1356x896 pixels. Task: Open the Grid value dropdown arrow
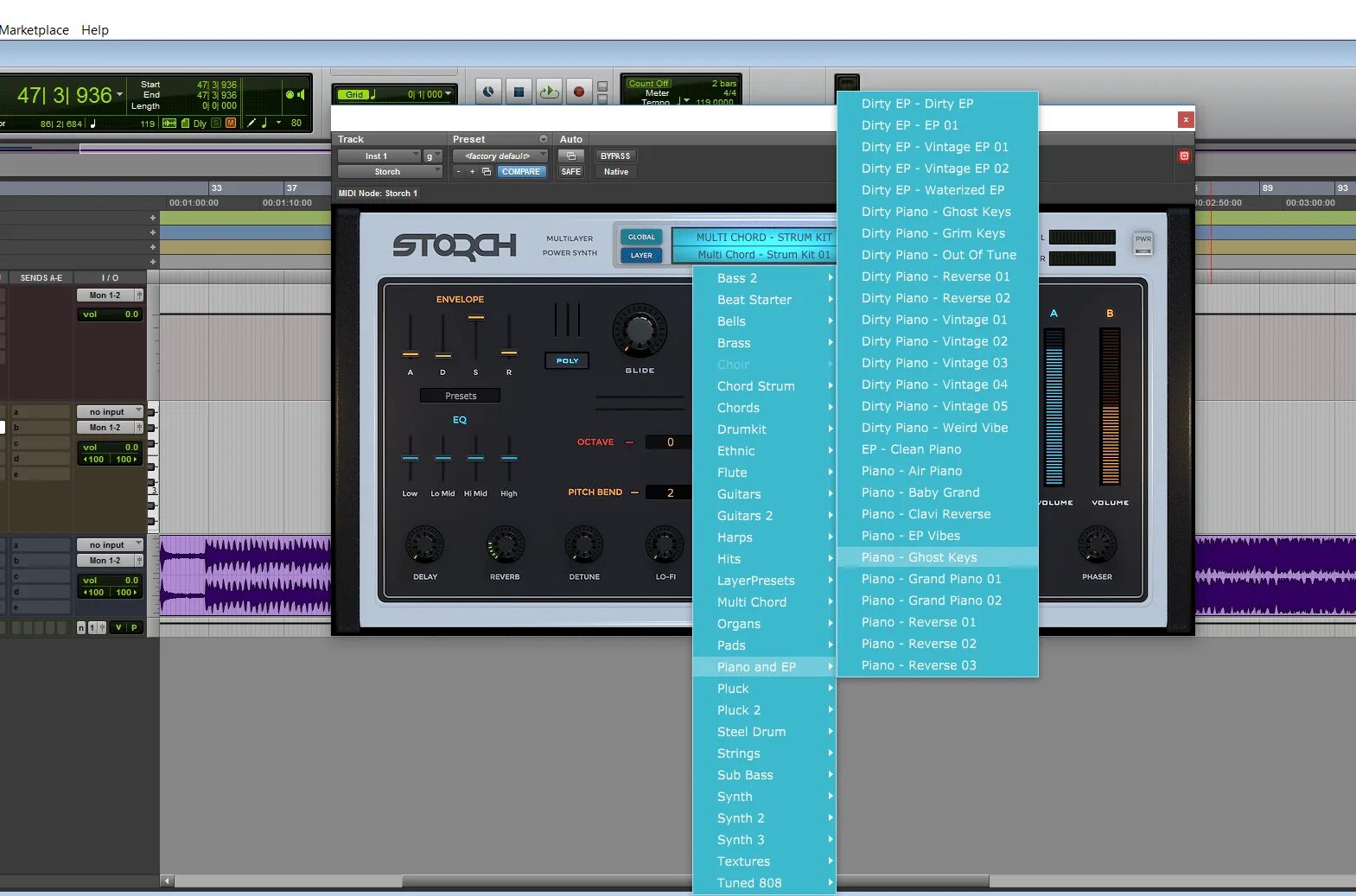449,94
